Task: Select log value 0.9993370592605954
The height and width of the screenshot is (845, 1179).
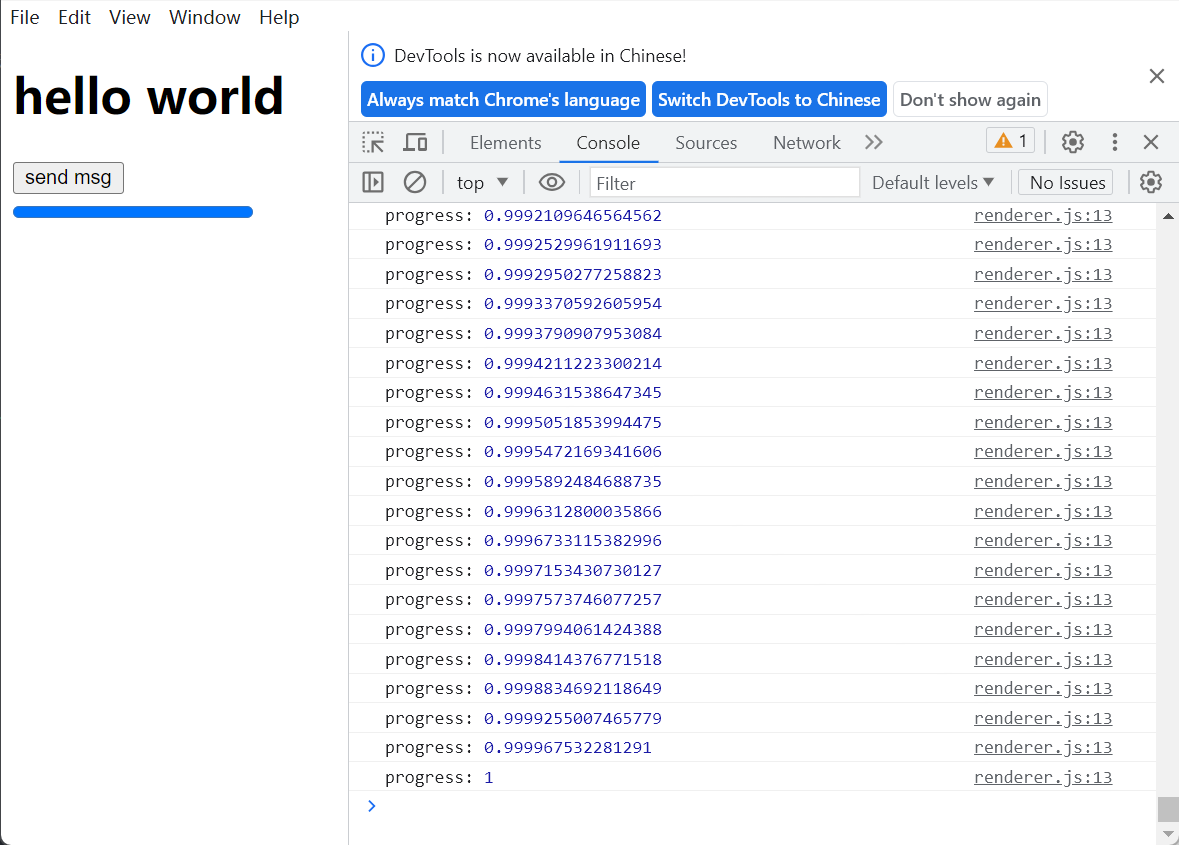Action: (573, 304)
